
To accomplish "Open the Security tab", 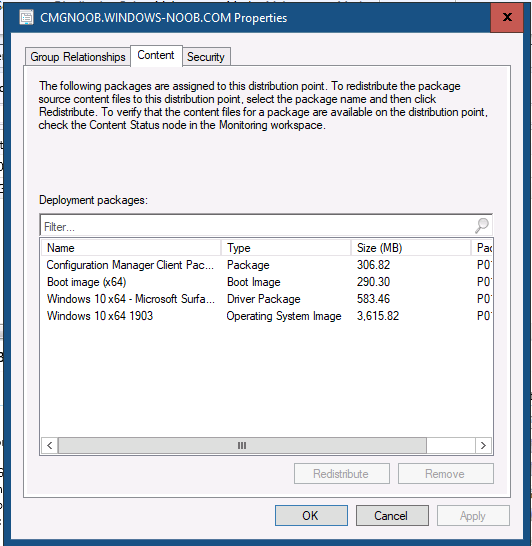I will (206, 57).
